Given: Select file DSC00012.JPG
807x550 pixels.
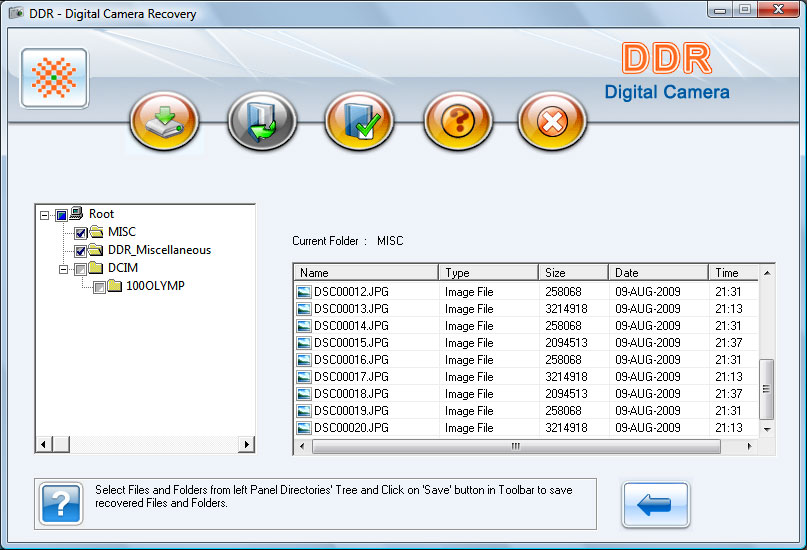Looking at the screenshot, I should pos(351,292).
